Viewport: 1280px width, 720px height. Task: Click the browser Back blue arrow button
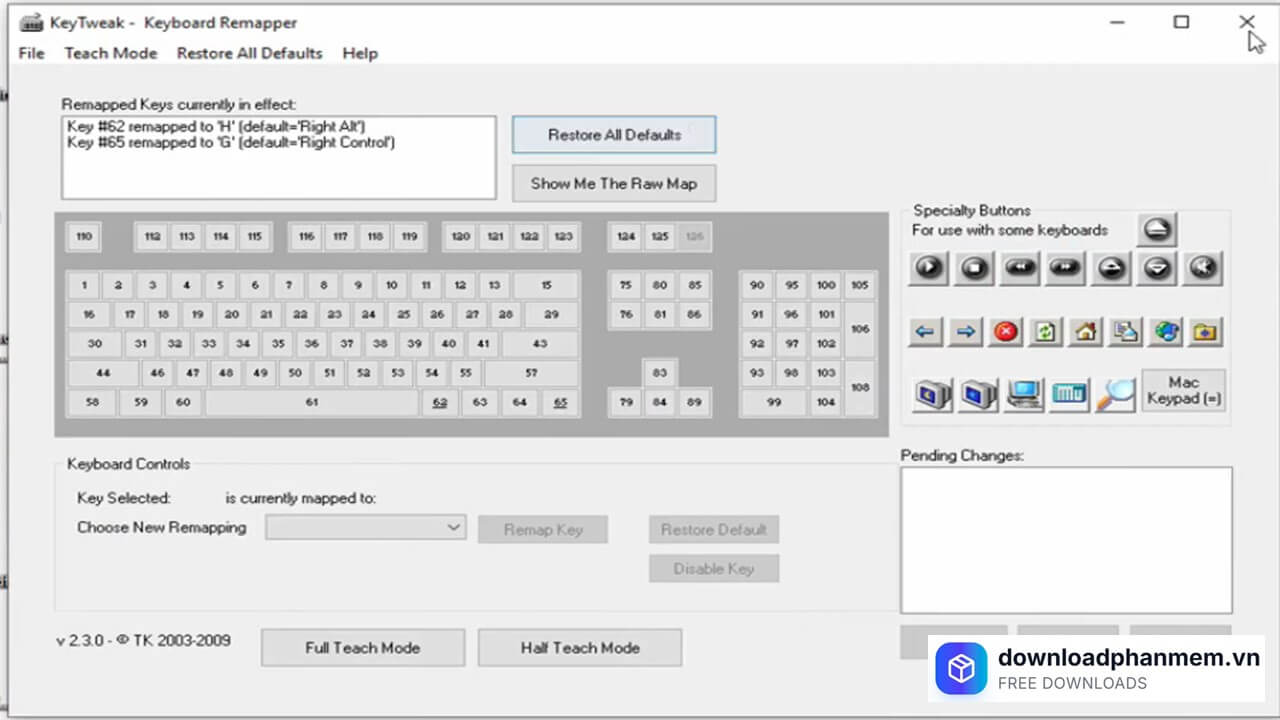[927, 332]
